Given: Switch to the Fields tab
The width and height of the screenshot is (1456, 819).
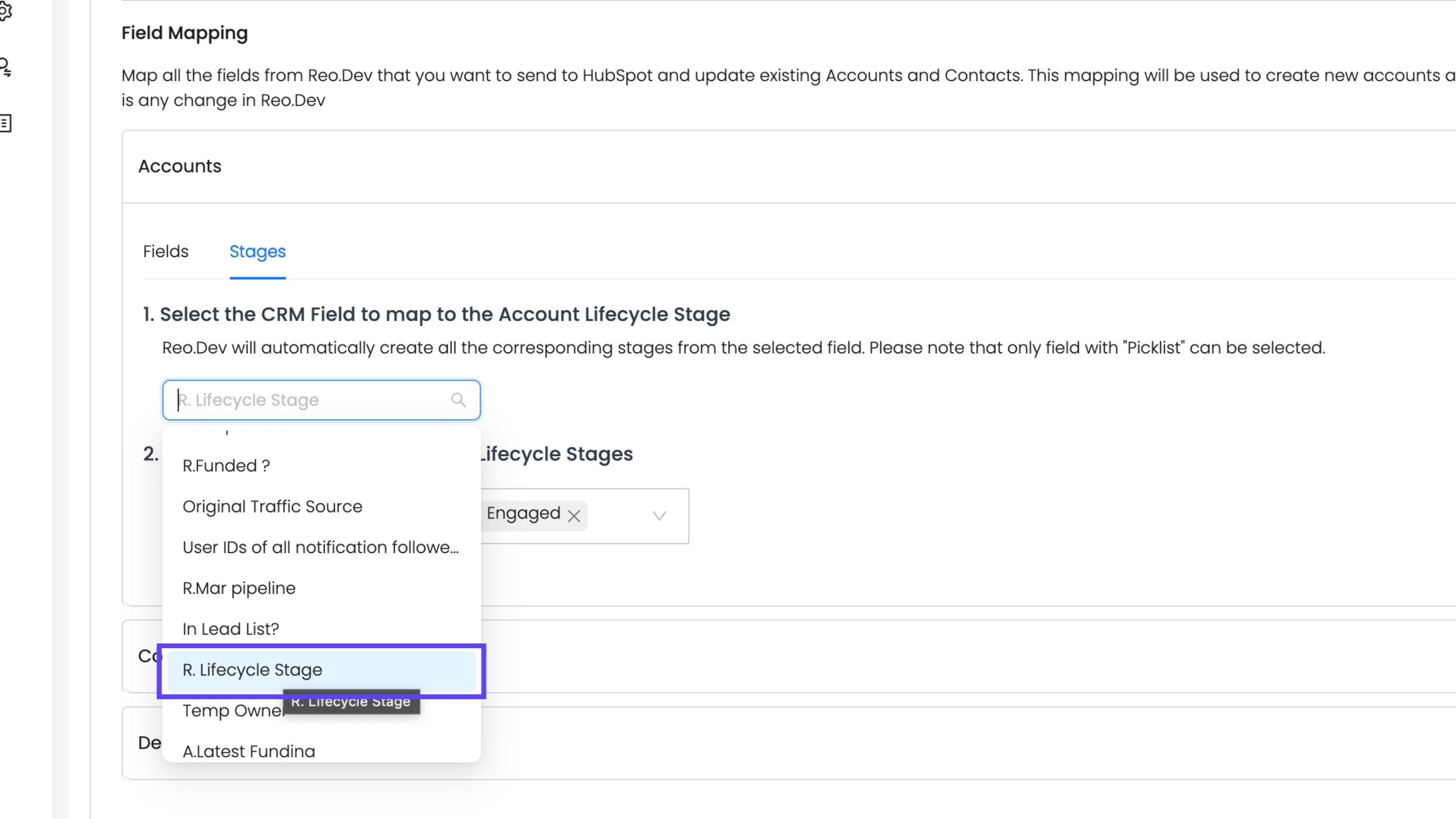Looking at the screenshot, I should tap(166, 251).
